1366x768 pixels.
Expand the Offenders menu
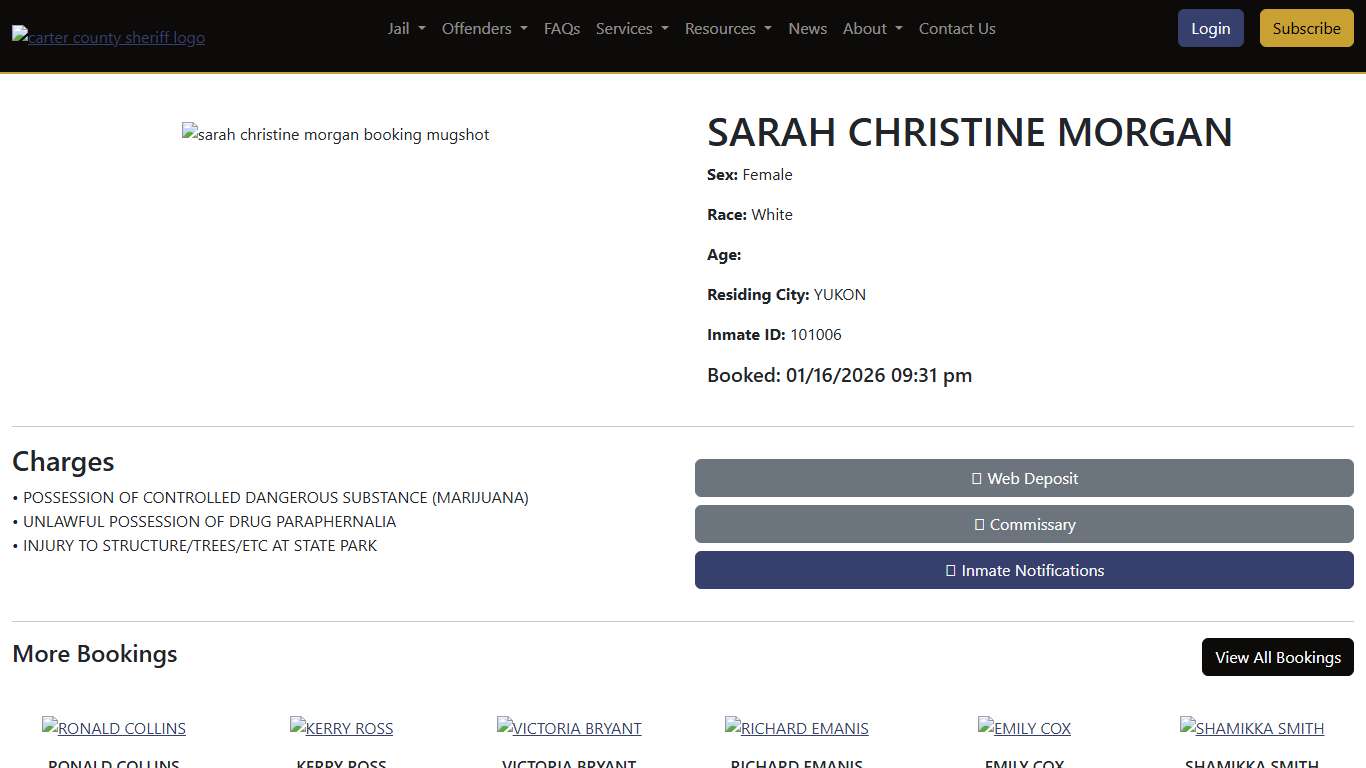(x=484, y=28)
